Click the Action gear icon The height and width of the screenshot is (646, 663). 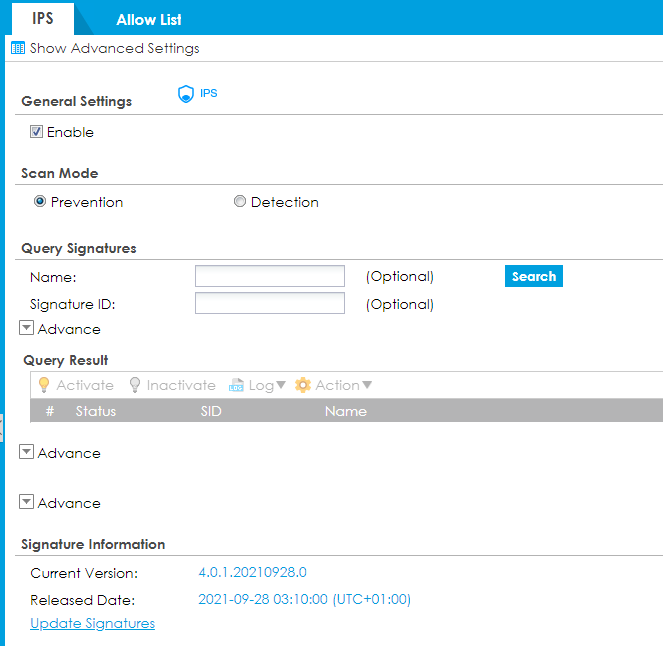click(303, 385)
